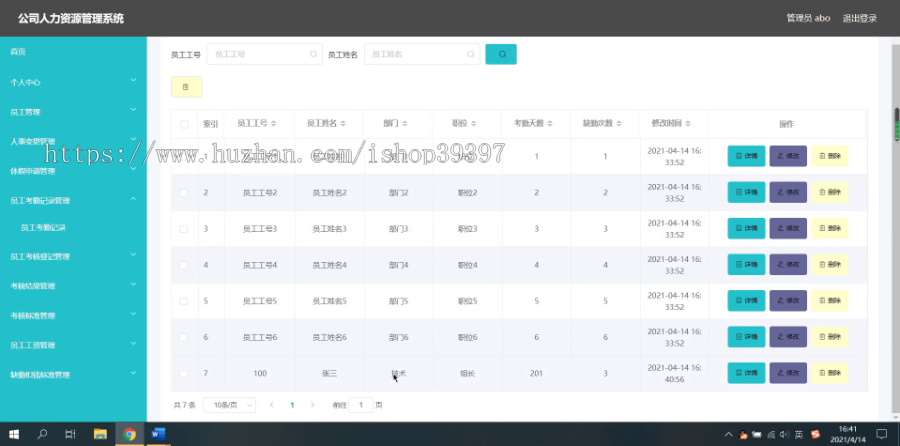Open Windows taskbar search
Viewport: 900px width, 446px height.
point(42,434)
